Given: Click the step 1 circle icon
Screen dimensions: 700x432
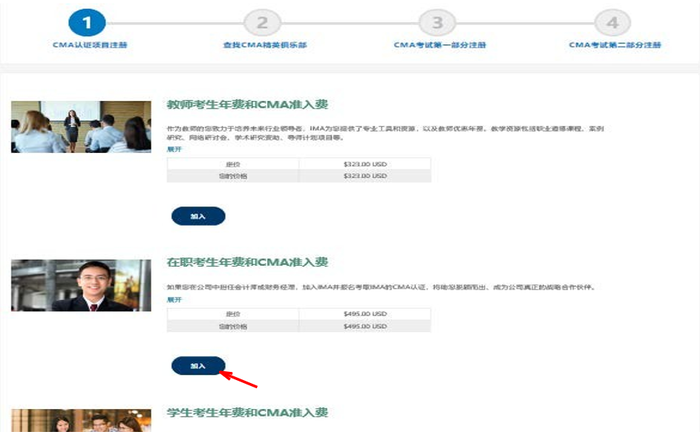Looking at the screenshot, I should pos(87,23).
